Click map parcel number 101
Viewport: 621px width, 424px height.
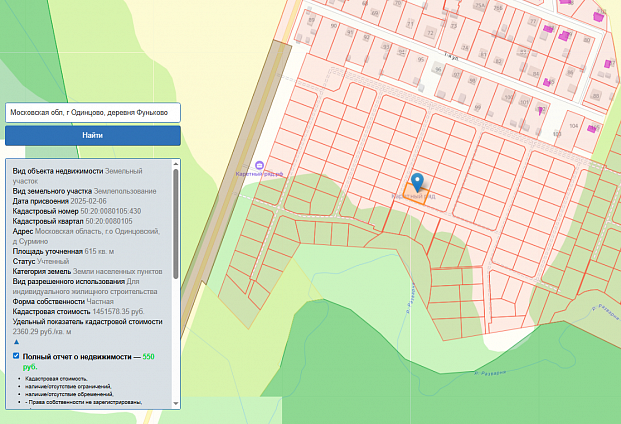[524, 103]
